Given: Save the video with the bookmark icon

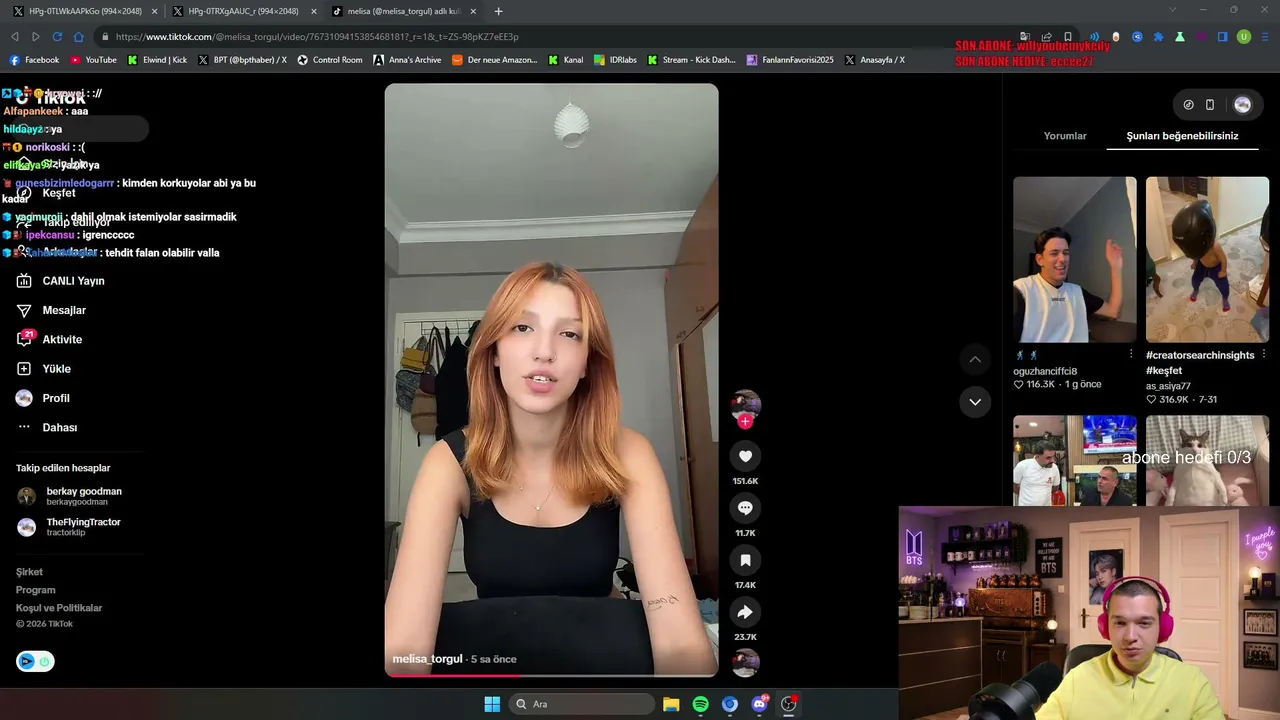Looking at the screenshot, I should [745, 560].
